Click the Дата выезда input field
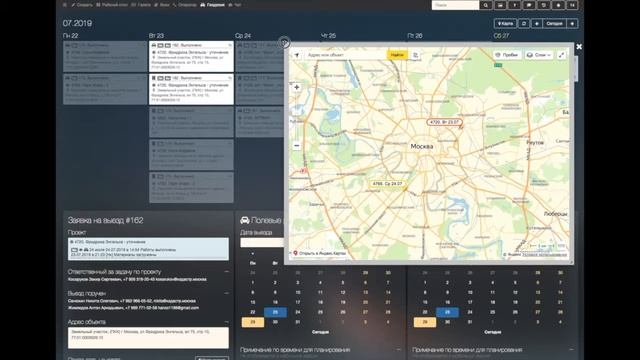640x360 pixels. click(262, 243)
